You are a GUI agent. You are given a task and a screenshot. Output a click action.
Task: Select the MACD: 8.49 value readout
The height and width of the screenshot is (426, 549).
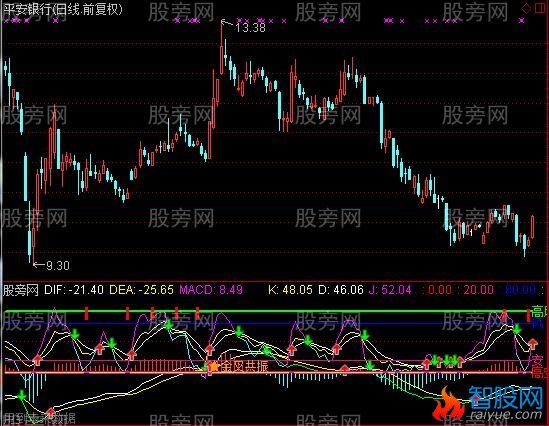[x=211, y=290]
